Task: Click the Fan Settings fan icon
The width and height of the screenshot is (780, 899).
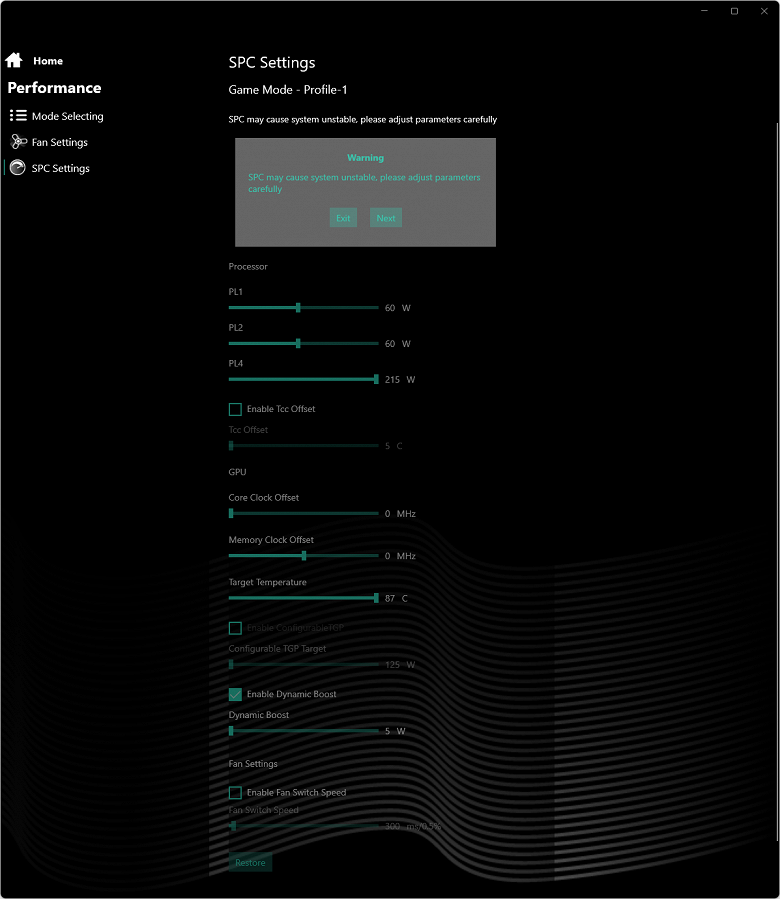Action: (18, 142)
